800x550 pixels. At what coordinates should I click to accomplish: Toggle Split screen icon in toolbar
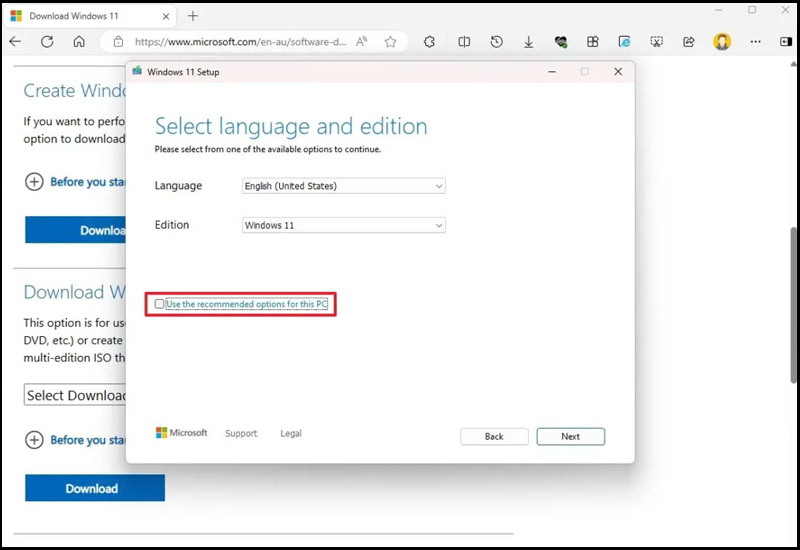(464, 42)
